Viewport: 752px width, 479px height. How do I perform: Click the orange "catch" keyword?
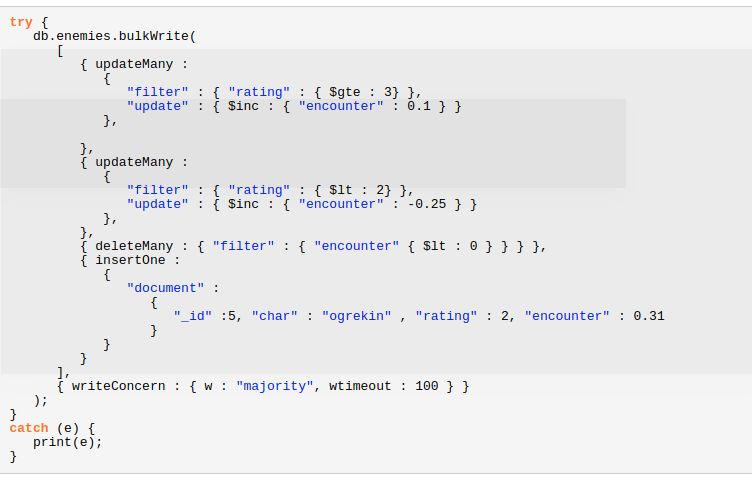(28, 428)
